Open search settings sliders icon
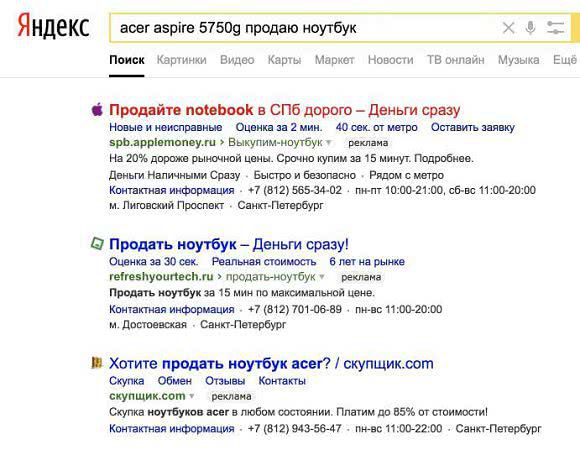580x450 pixels. coord(556,28)
